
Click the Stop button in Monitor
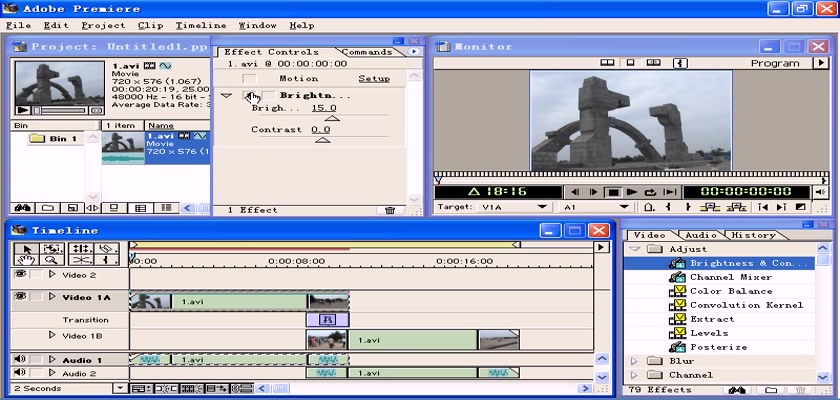point(614,192)
